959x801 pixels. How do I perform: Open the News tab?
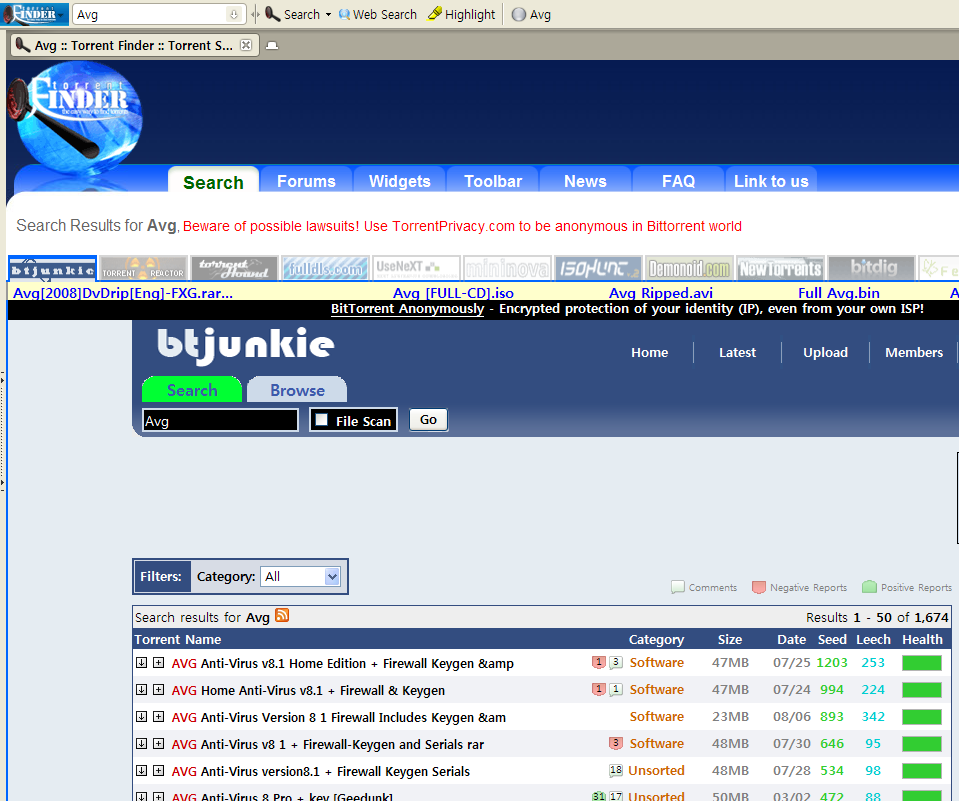585,181
